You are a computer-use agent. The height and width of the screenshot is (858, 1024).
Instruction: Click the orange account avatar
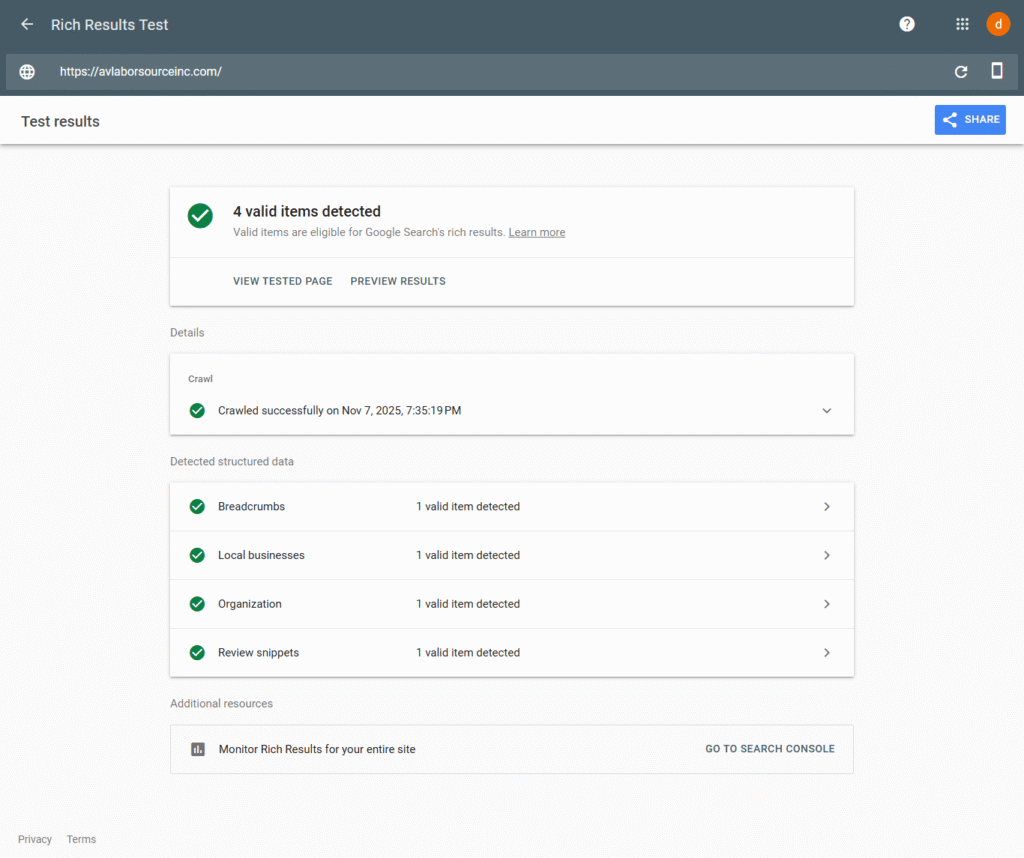point(998,24)
